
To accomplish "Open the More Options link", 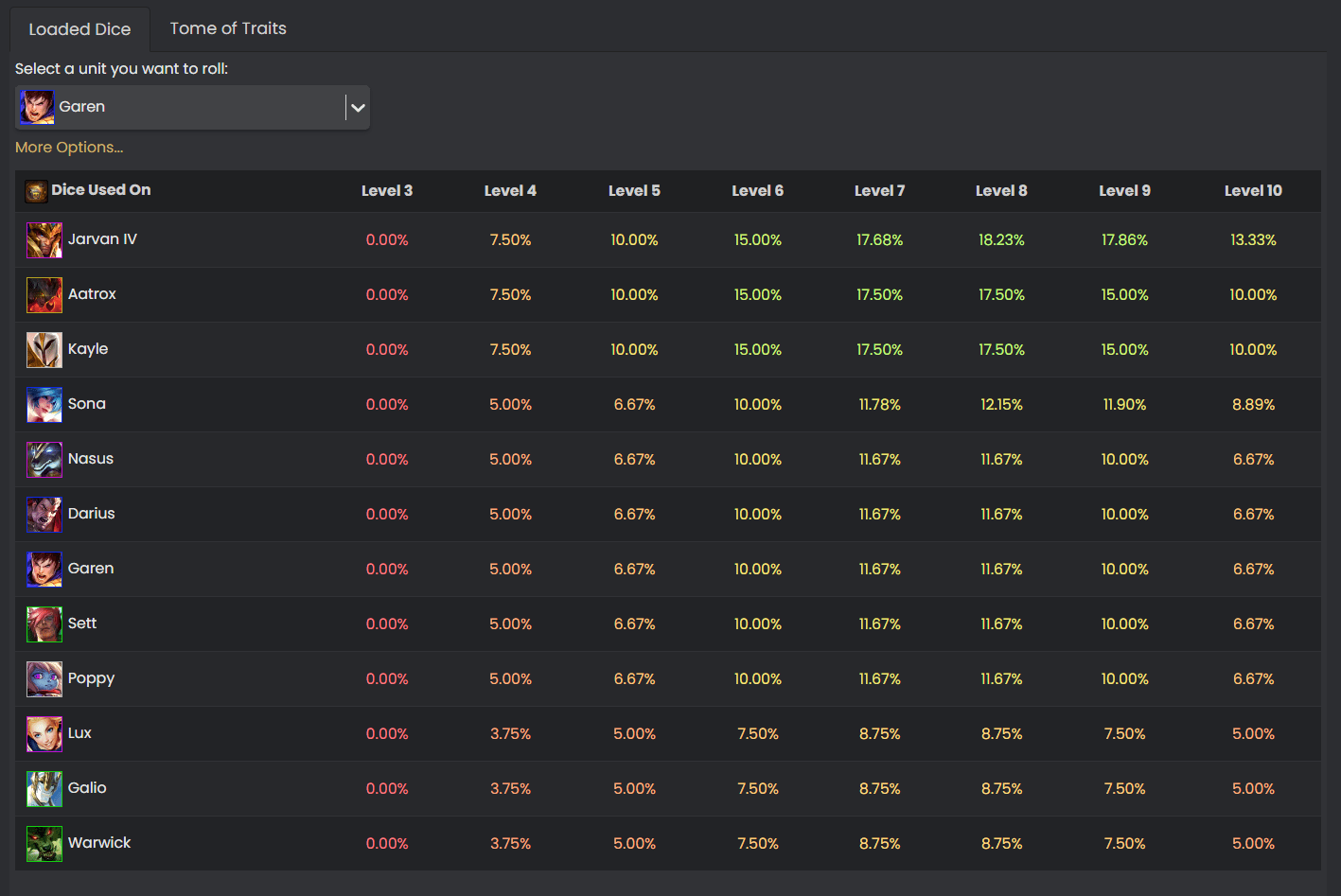I will [x=69, y=148].
